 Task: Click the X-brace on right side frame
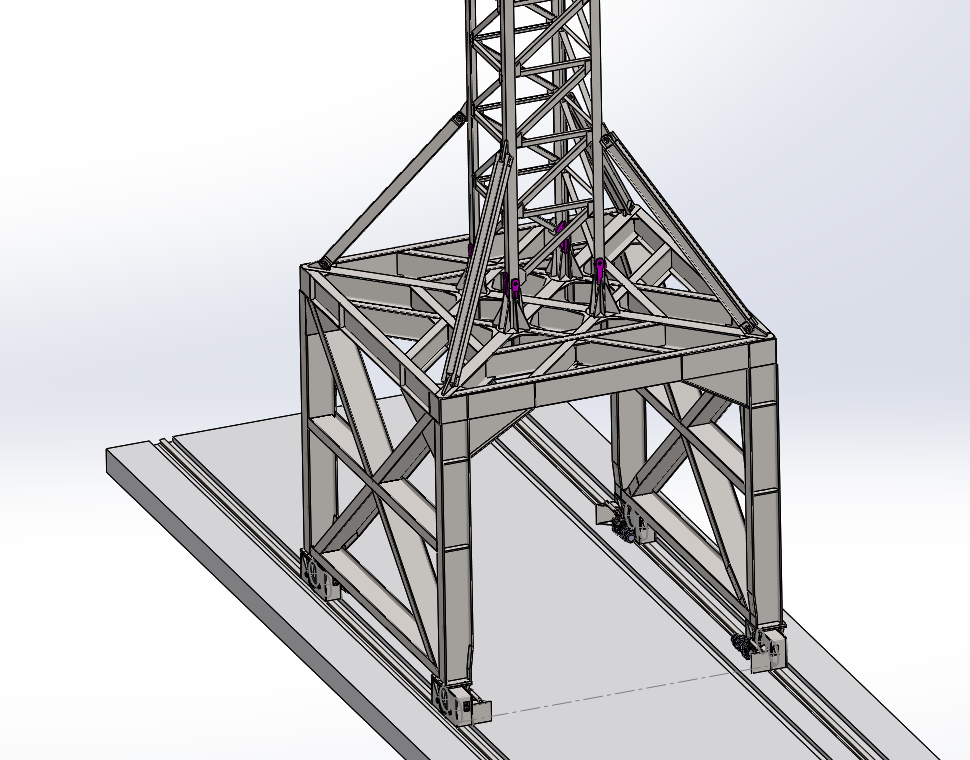click(x=690, y=450)
